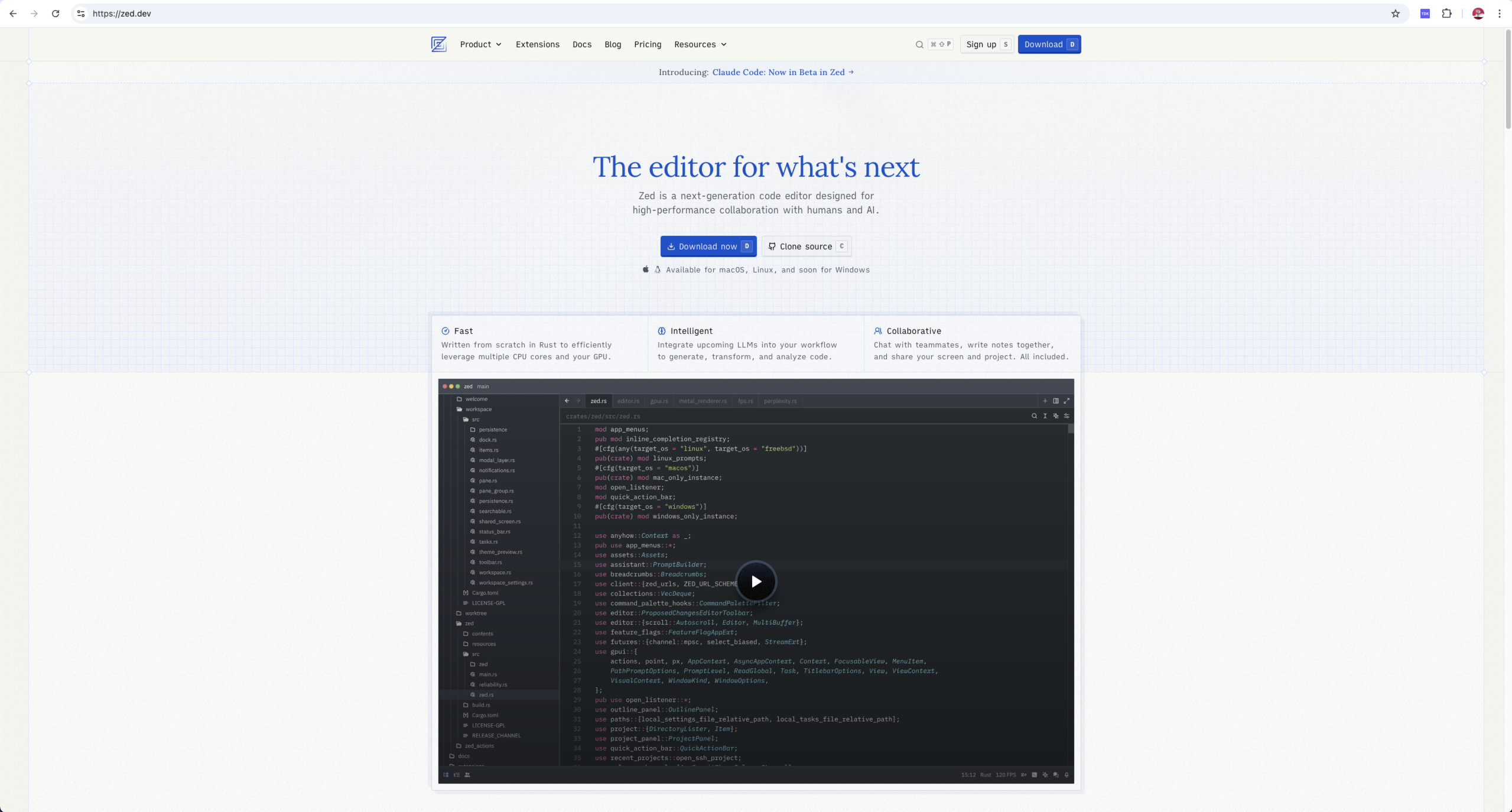Viewport: 1512px width, 812px height.
Task: Click the split pane icon in the editor
Action: click(1055, 401)
